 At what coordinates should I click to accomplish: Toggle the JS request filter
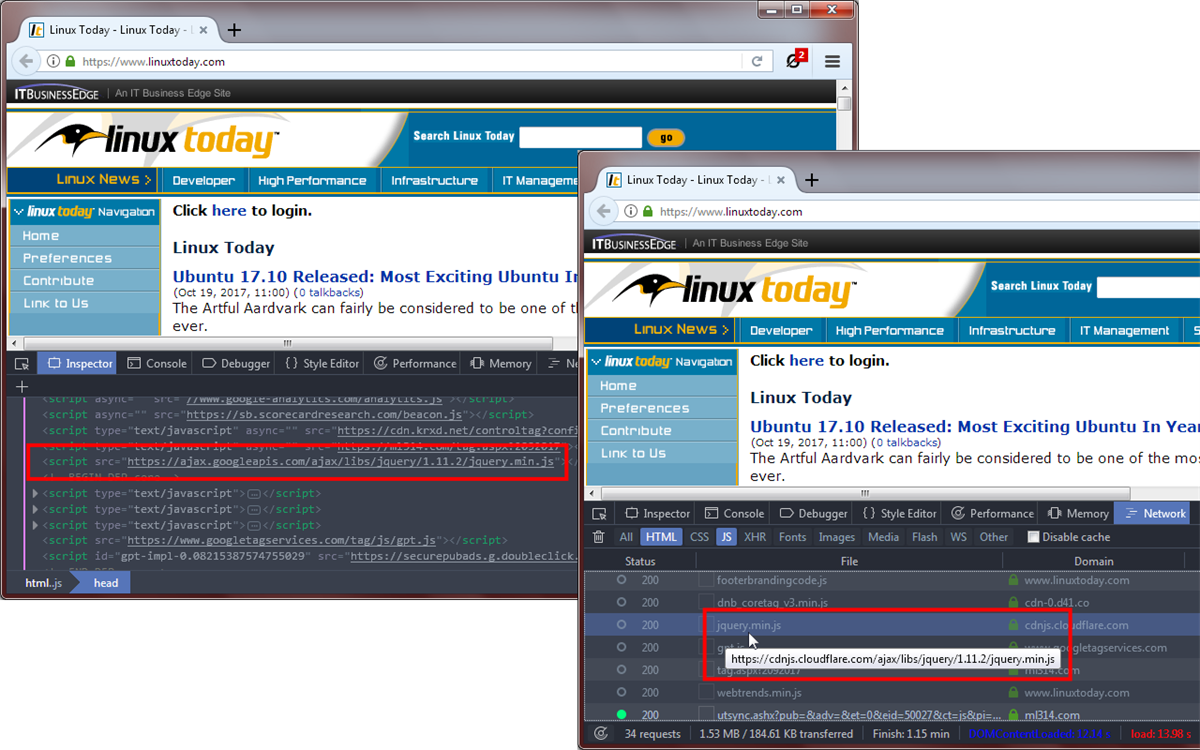pos(726,537)
